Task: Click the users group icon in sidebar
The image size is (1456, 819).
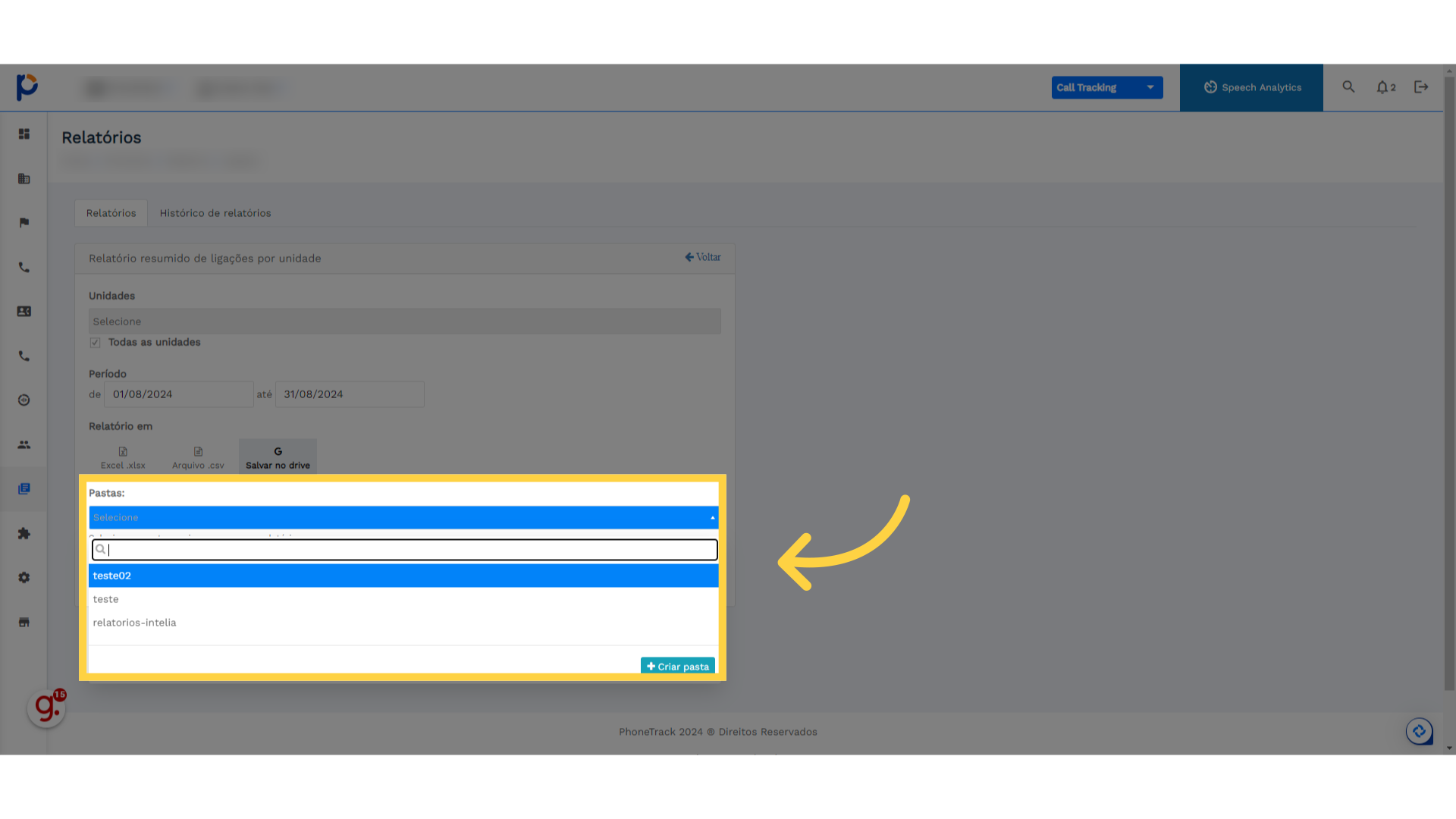Action: tap(24, 445)
